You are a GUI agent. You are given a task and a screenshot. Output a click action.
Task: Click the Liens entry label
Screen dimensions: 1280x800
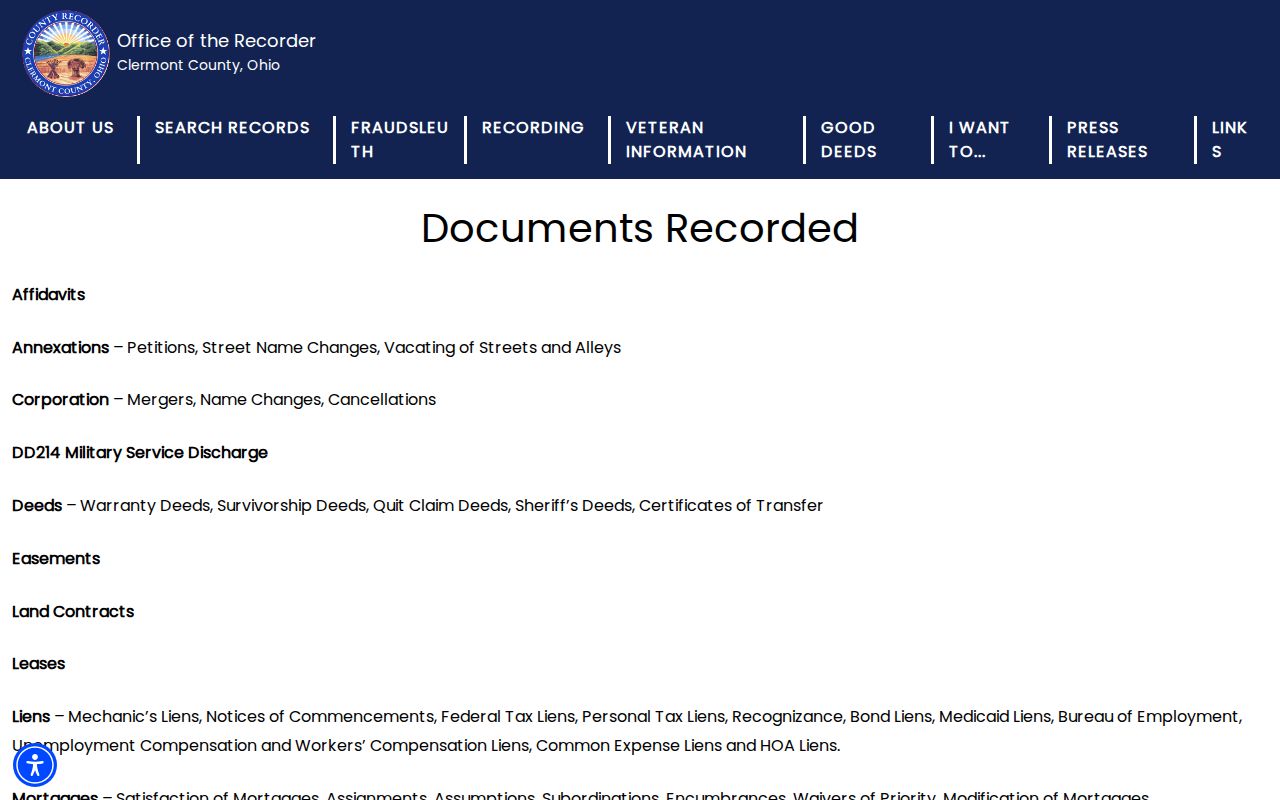[x=31, y=717]
